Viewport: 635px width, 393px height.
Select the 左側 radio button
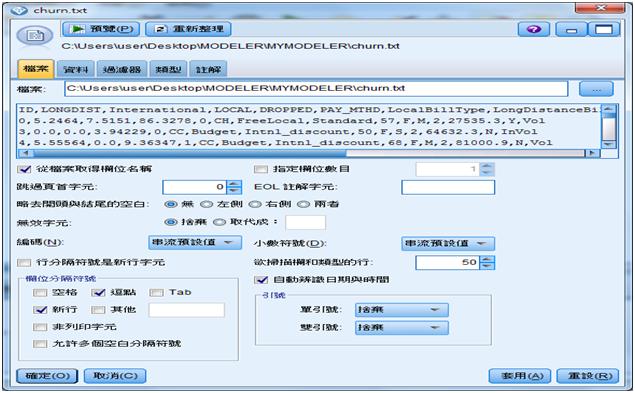point(207,204)
